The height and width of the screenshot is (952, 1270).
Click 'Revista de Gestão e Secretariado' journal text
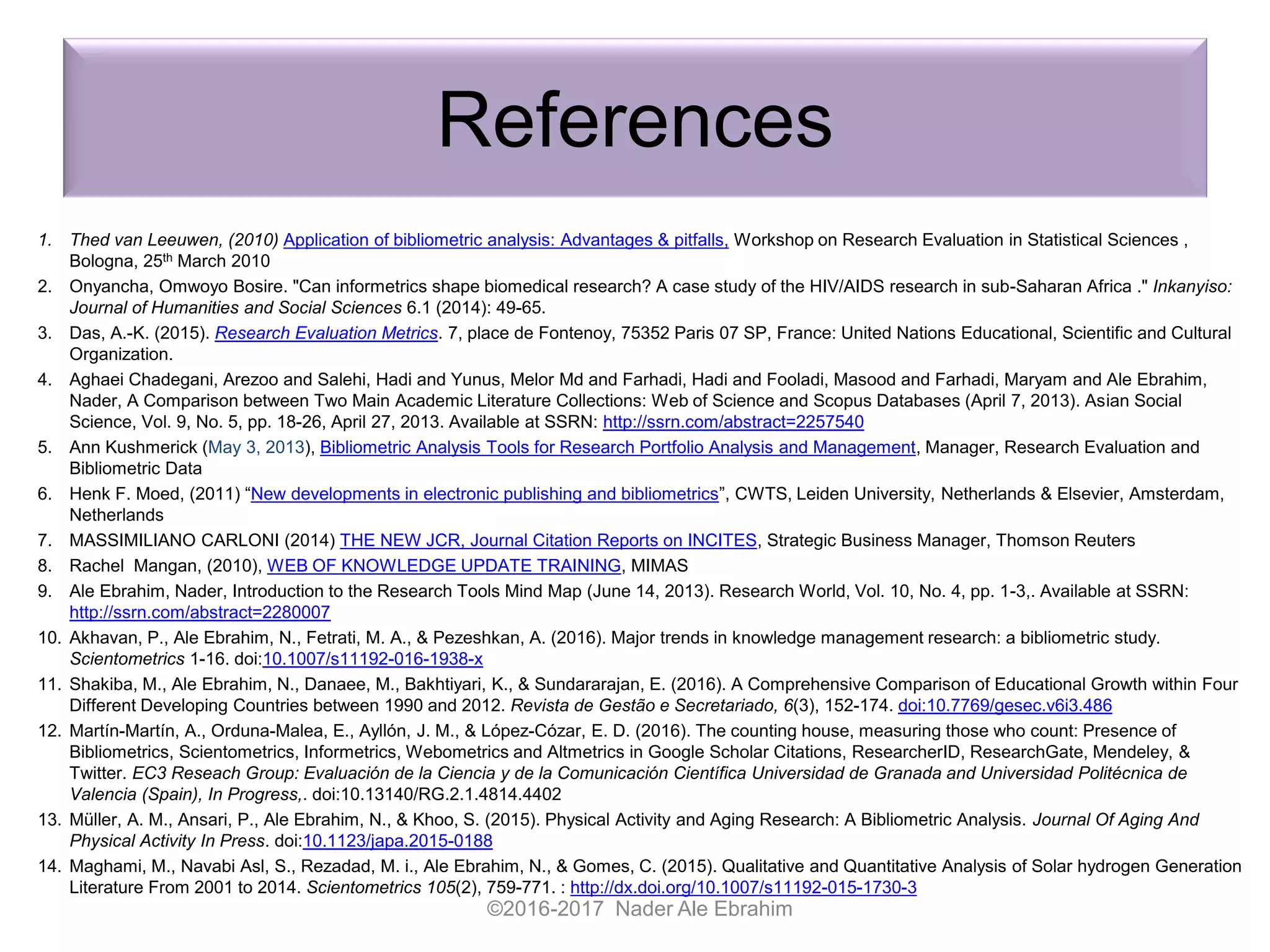pos(642,705)
